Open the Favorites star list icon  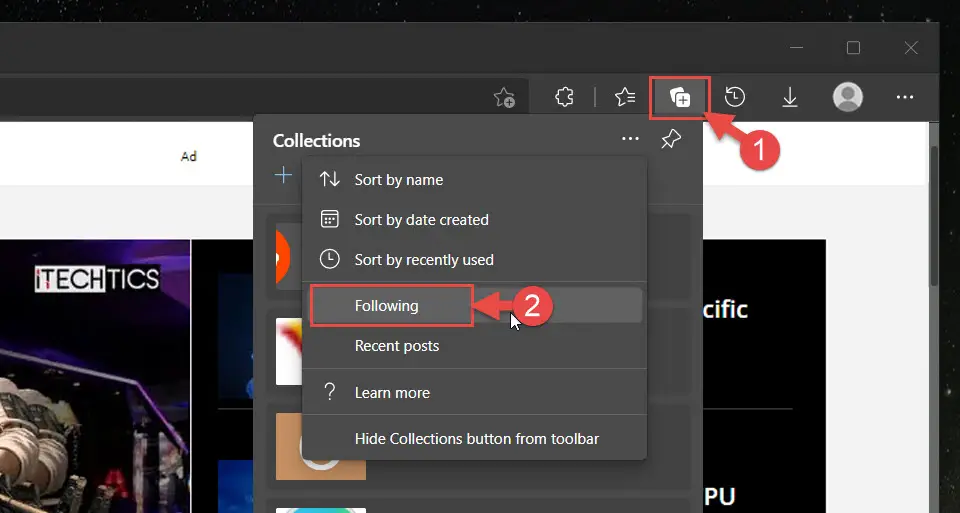click(x=625, y=97)
